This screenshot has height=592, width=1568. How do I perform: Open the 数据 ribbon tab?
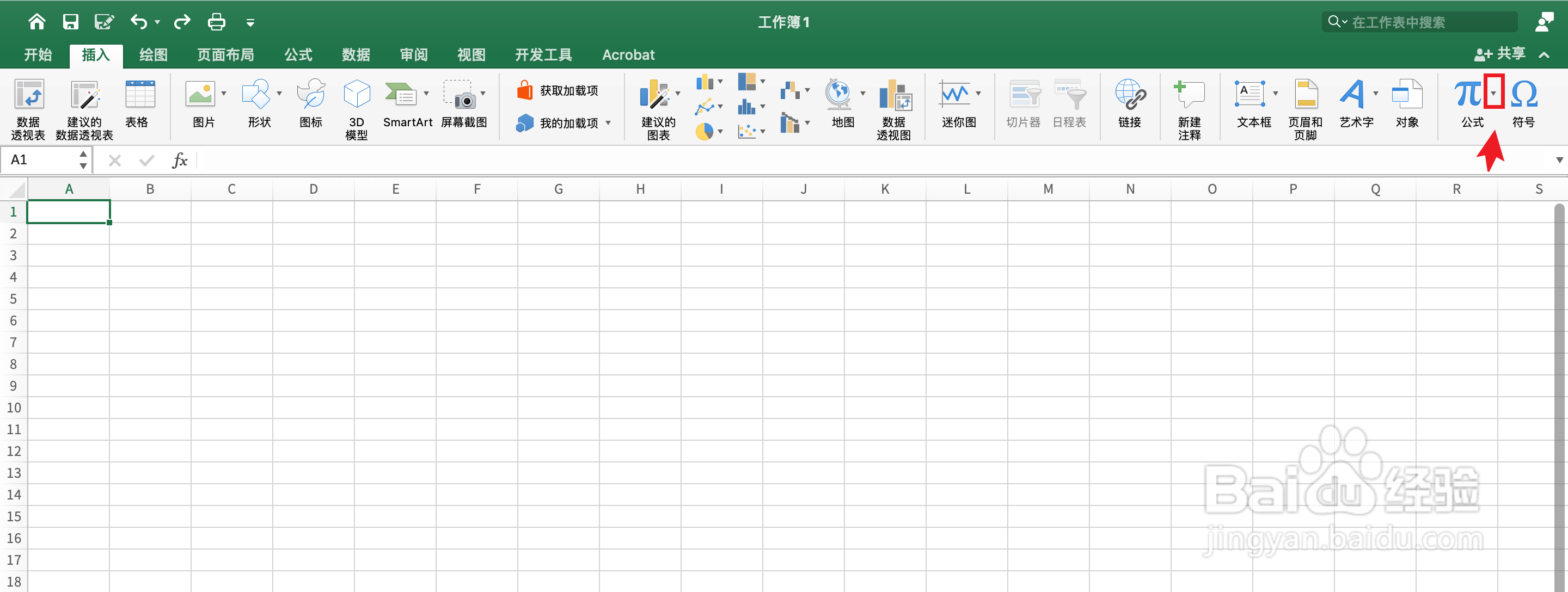[x=356, y=55]
